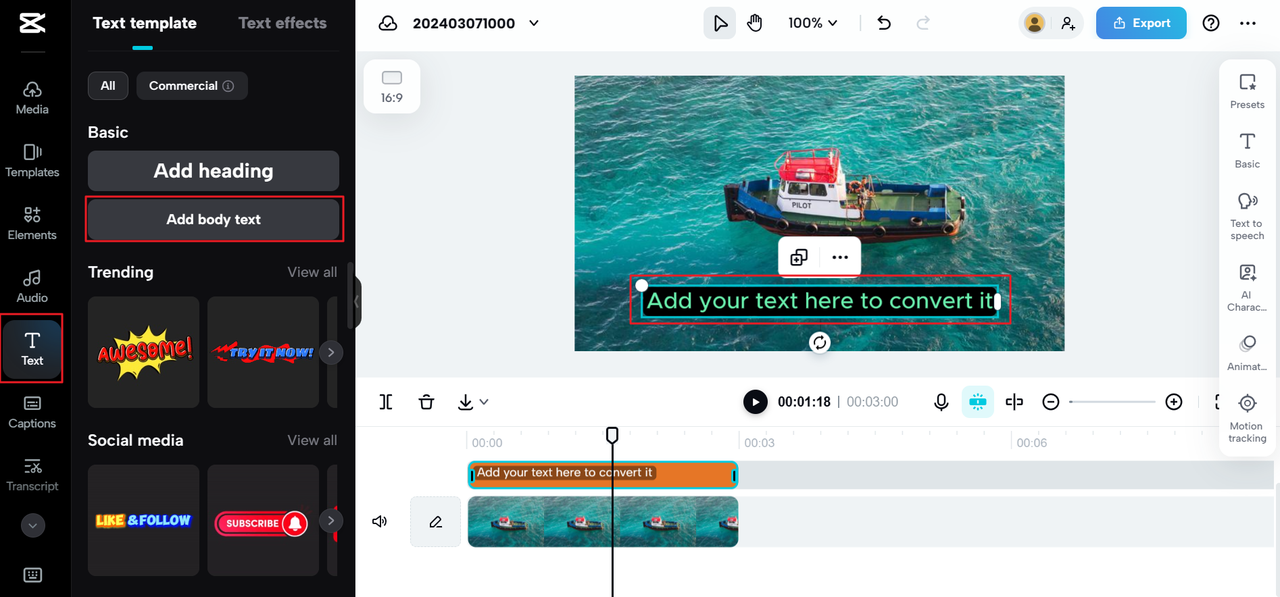Open the download options dropdown
The width and height of the screenshot is (1280, 597).
[472, 402]
